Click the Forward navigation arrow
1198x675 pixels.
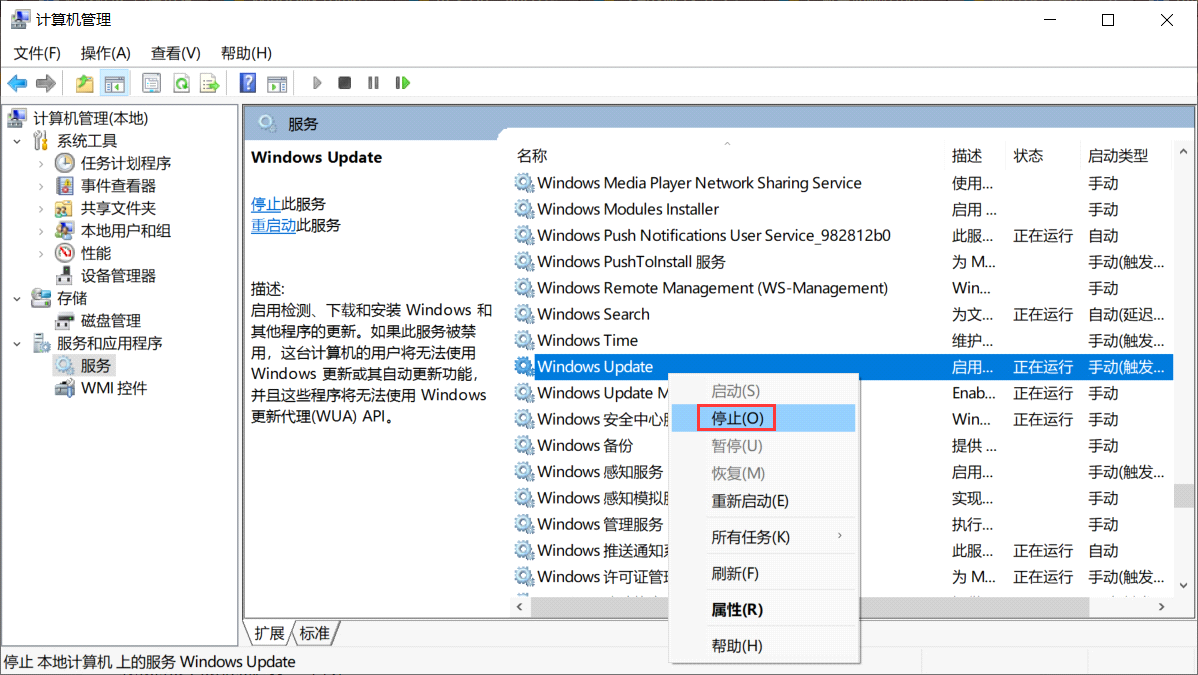[45, 82]
